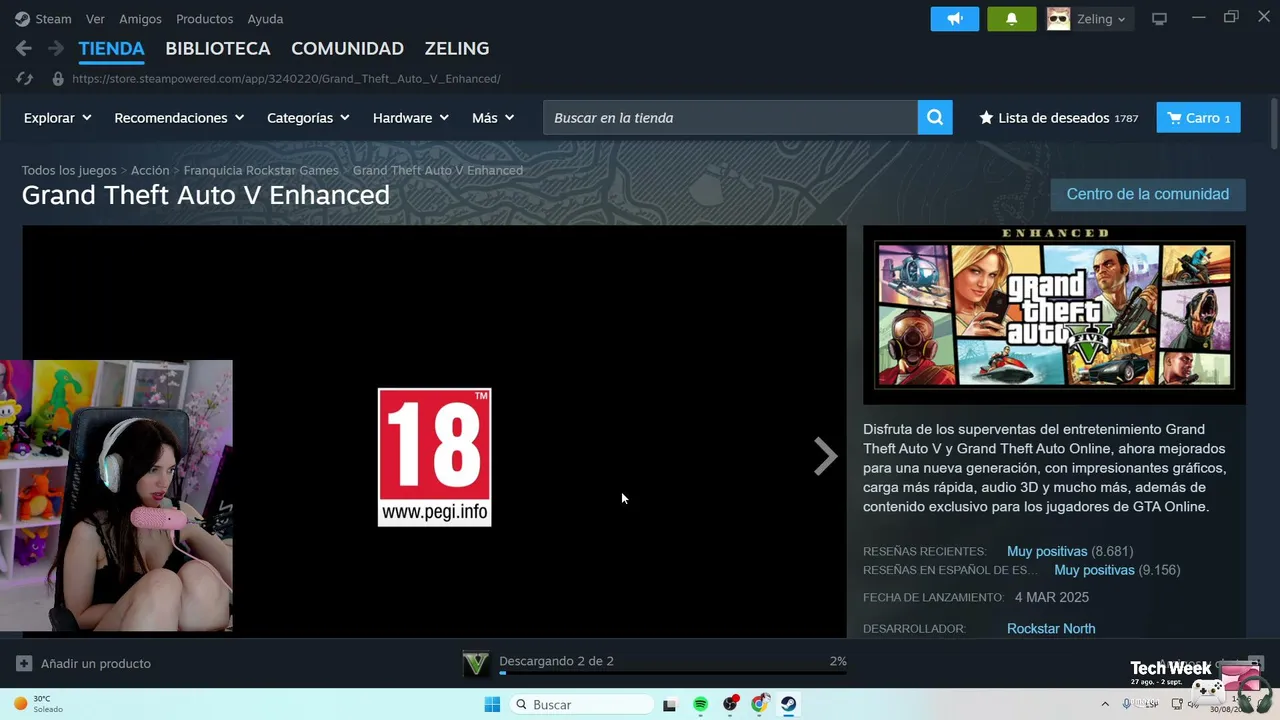The image size is (1280, 720).
Task: Open Centro de la comunidad
Action: tap(1148, 194)
